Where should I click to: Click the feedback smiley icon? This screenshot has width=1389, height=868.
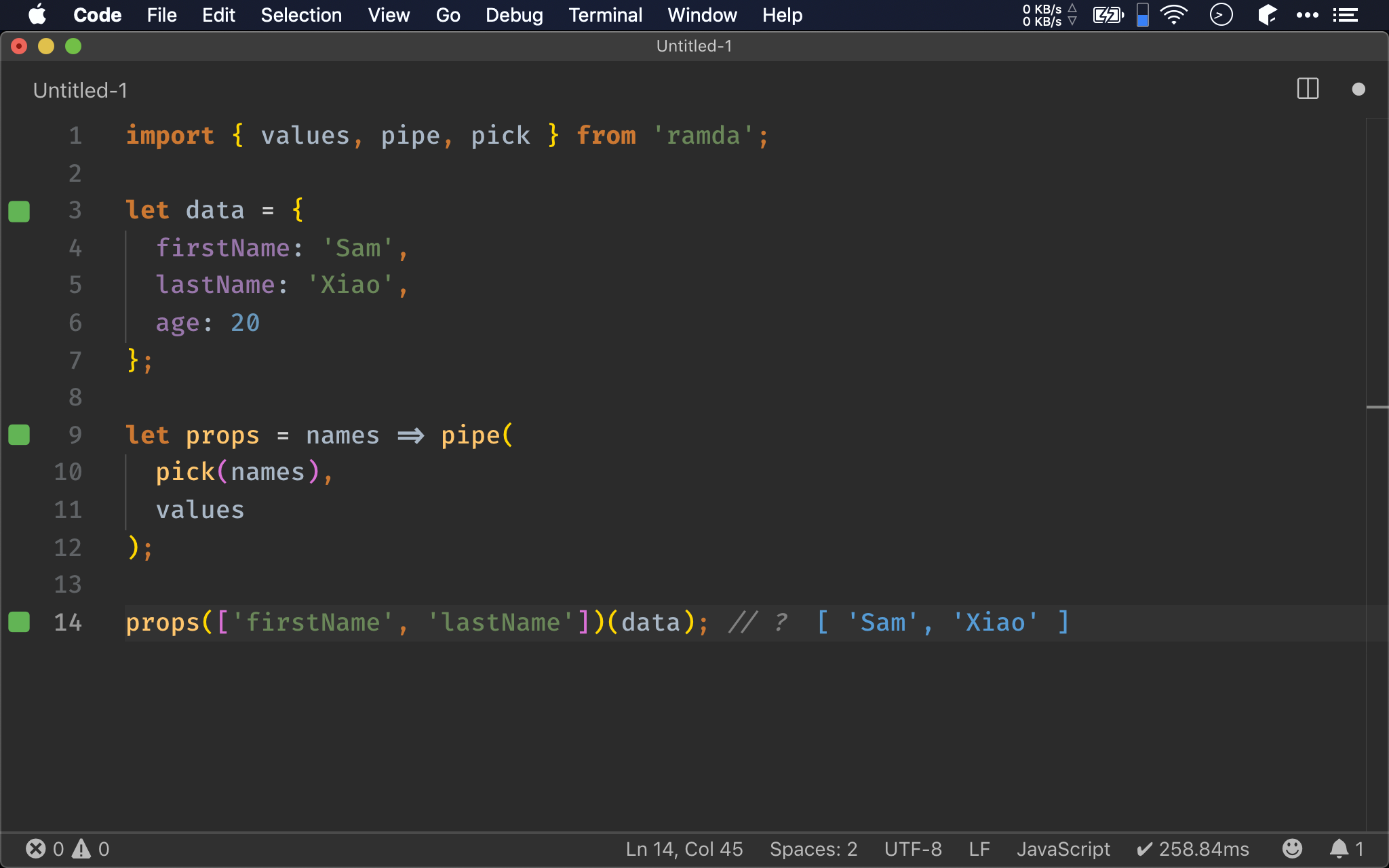(1292, 848)
